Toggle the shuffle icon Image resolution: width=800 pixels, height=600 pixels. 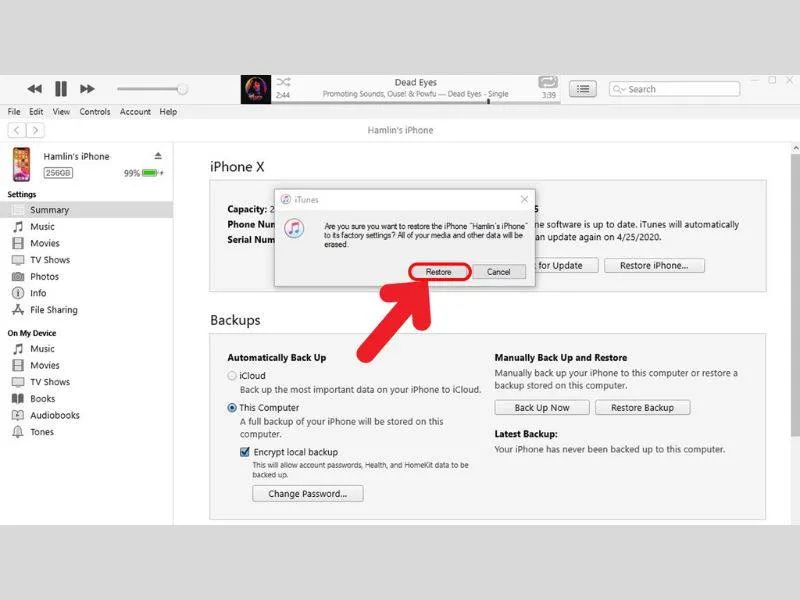pos(283,82)
